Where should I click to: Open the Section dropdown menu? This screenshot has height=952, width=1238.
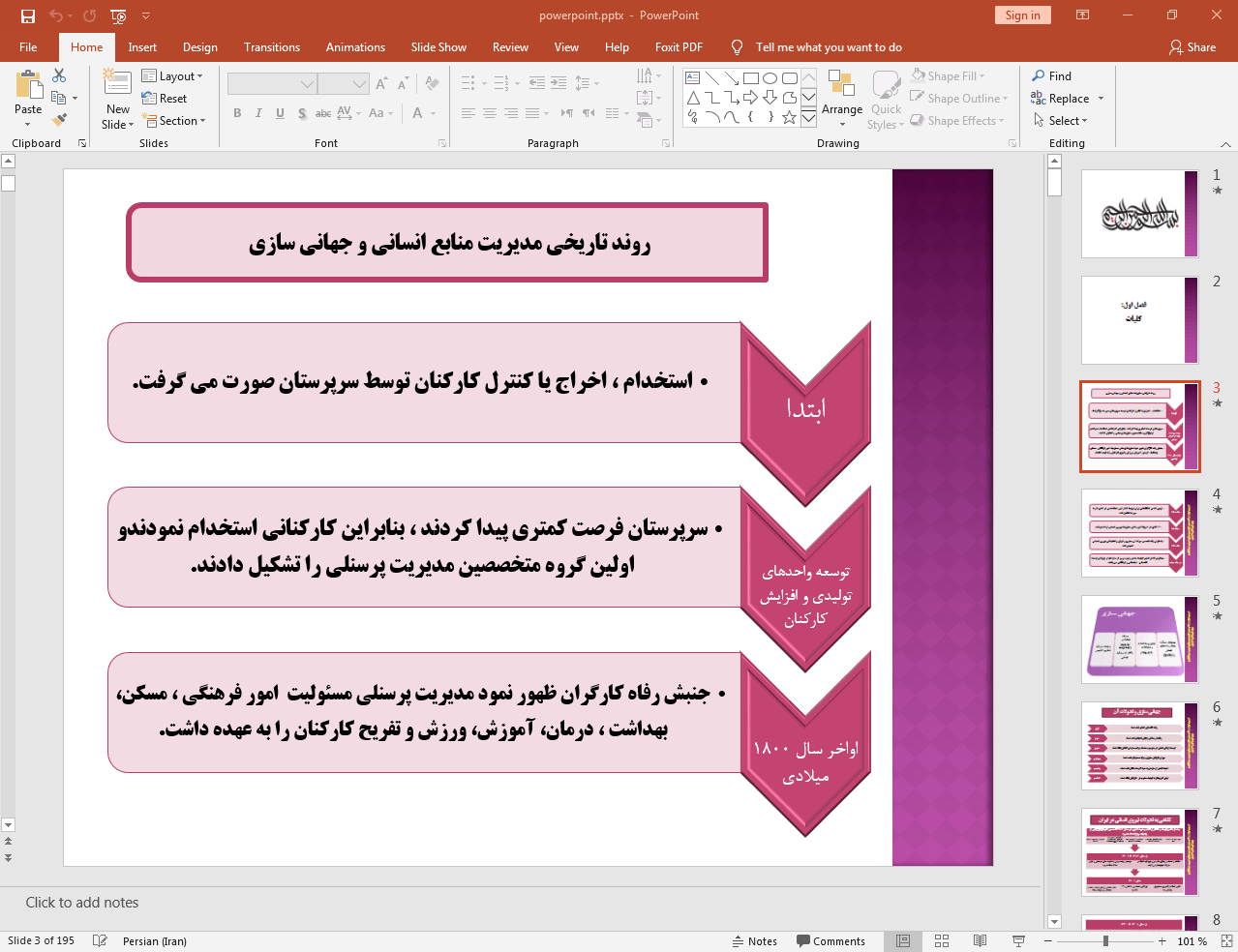coord(174,120)
